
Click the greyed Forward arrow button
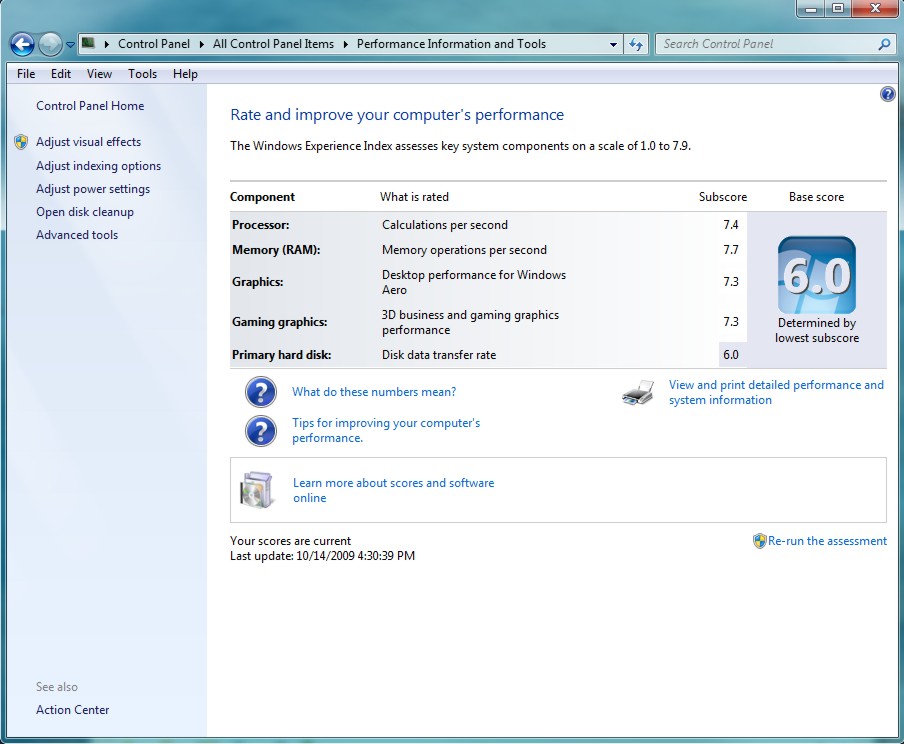[x=50, y=44]
